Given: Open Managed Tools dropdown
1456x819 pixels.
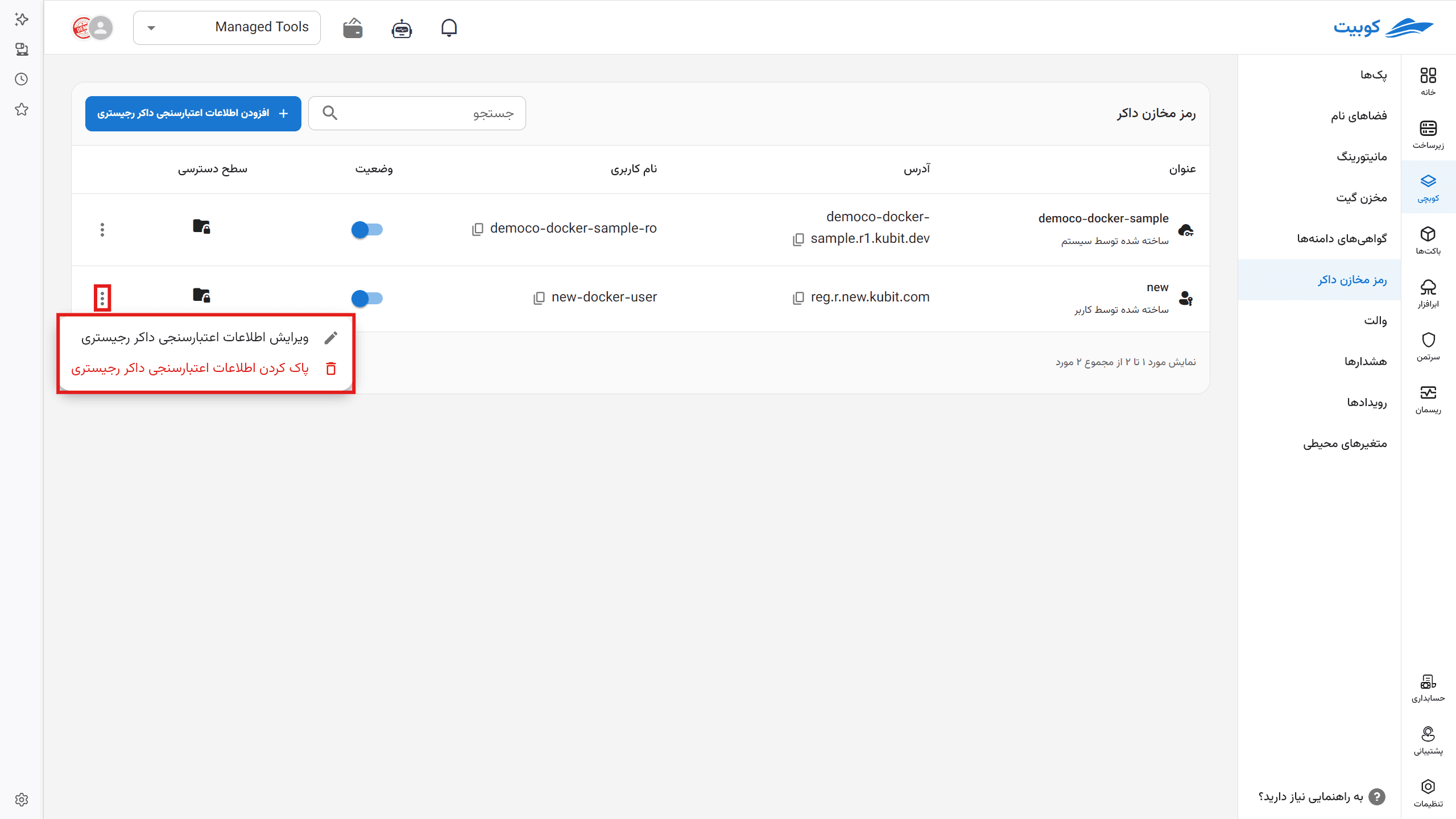Looking at the screenshot, I should [x=226, y=27].
